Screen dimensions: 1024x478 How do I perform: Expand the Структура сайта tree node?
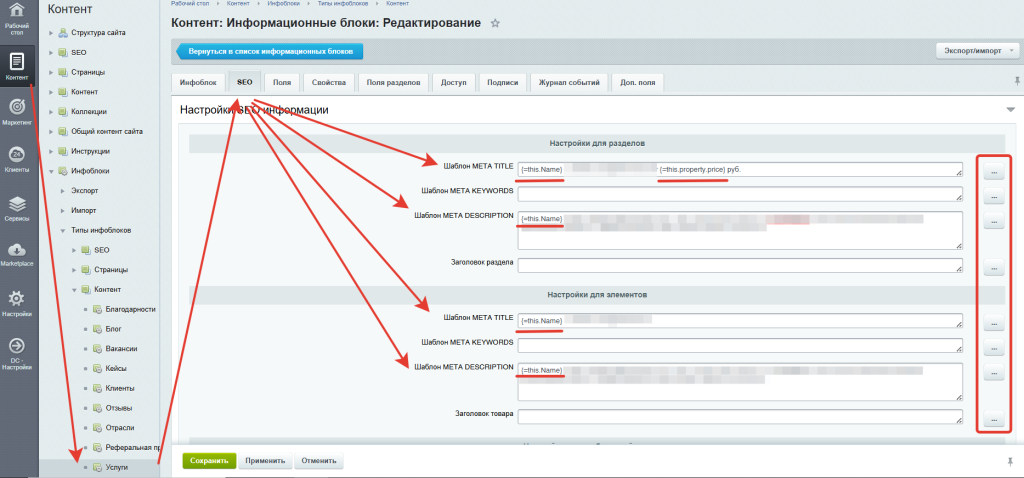point(50,33)
